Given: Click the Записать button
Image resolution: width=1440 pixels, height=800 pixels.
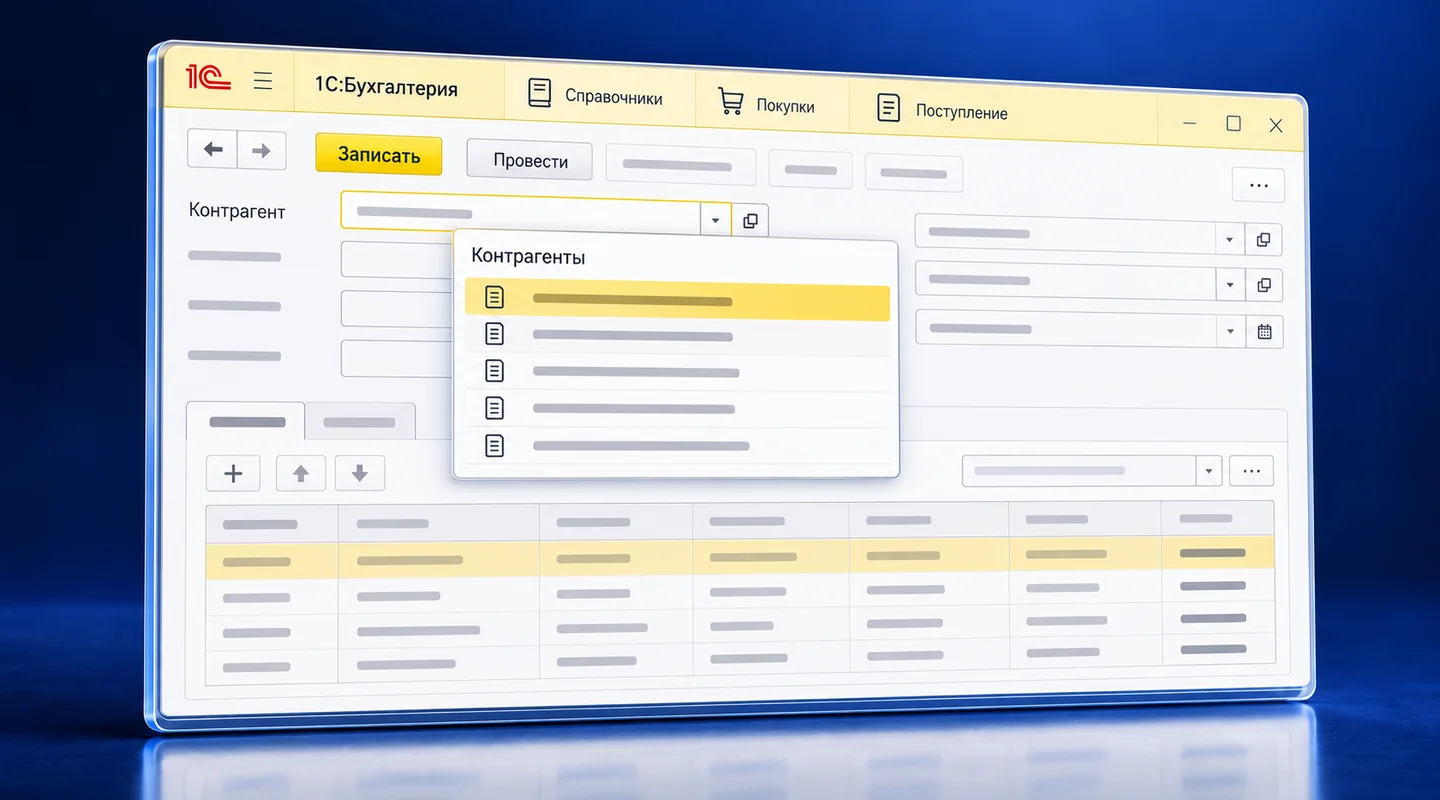Looking at the screenshot, I should pyautogui.click(x=379, y=155).
